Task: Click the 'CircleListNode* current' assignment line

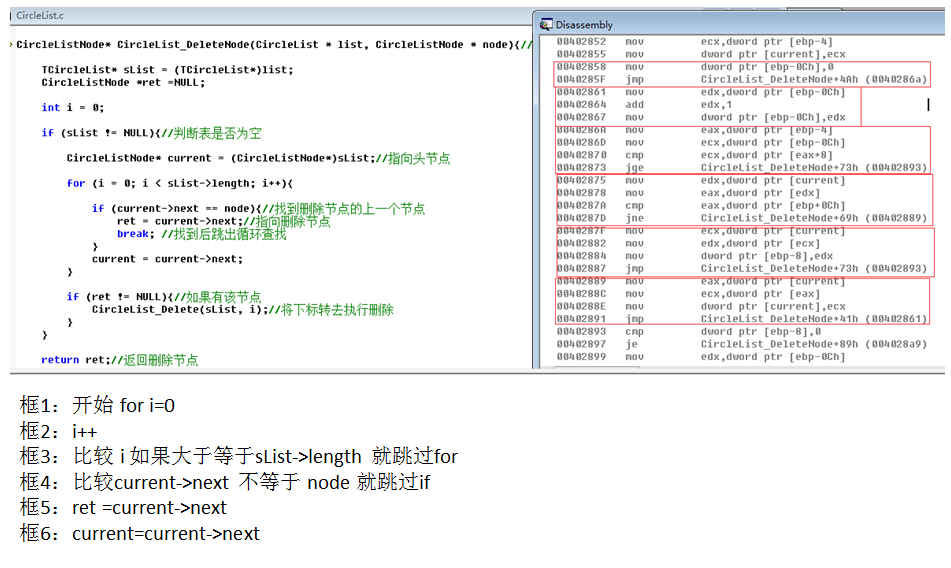Action: 258,158
